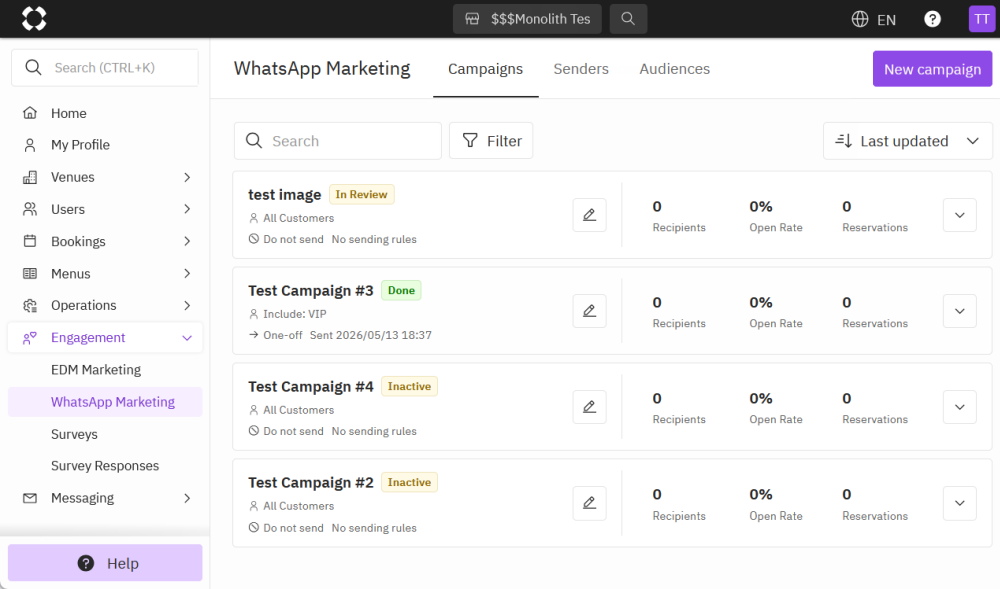Click the Inactive badge on Test Campaign #2
The width and height of the screenshot is (1000, 589).
pos(409,482)
